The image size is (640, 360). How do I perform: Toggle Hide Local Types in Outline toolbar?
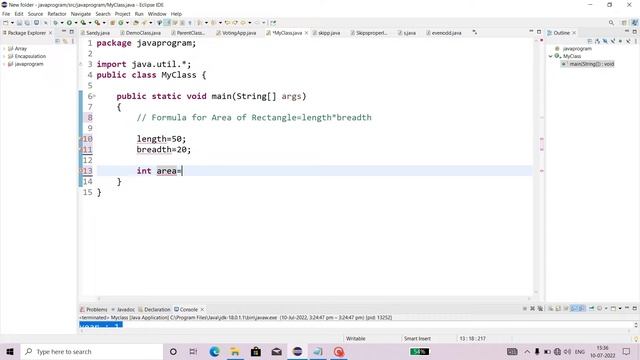pyautogui.click(x=629, y=41)
